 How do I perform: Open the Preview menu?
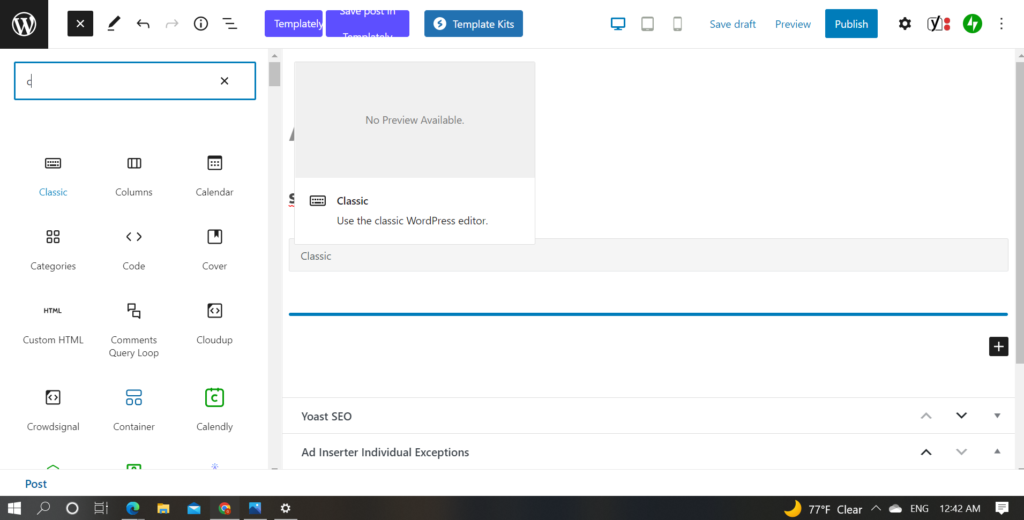click(792, 24)
